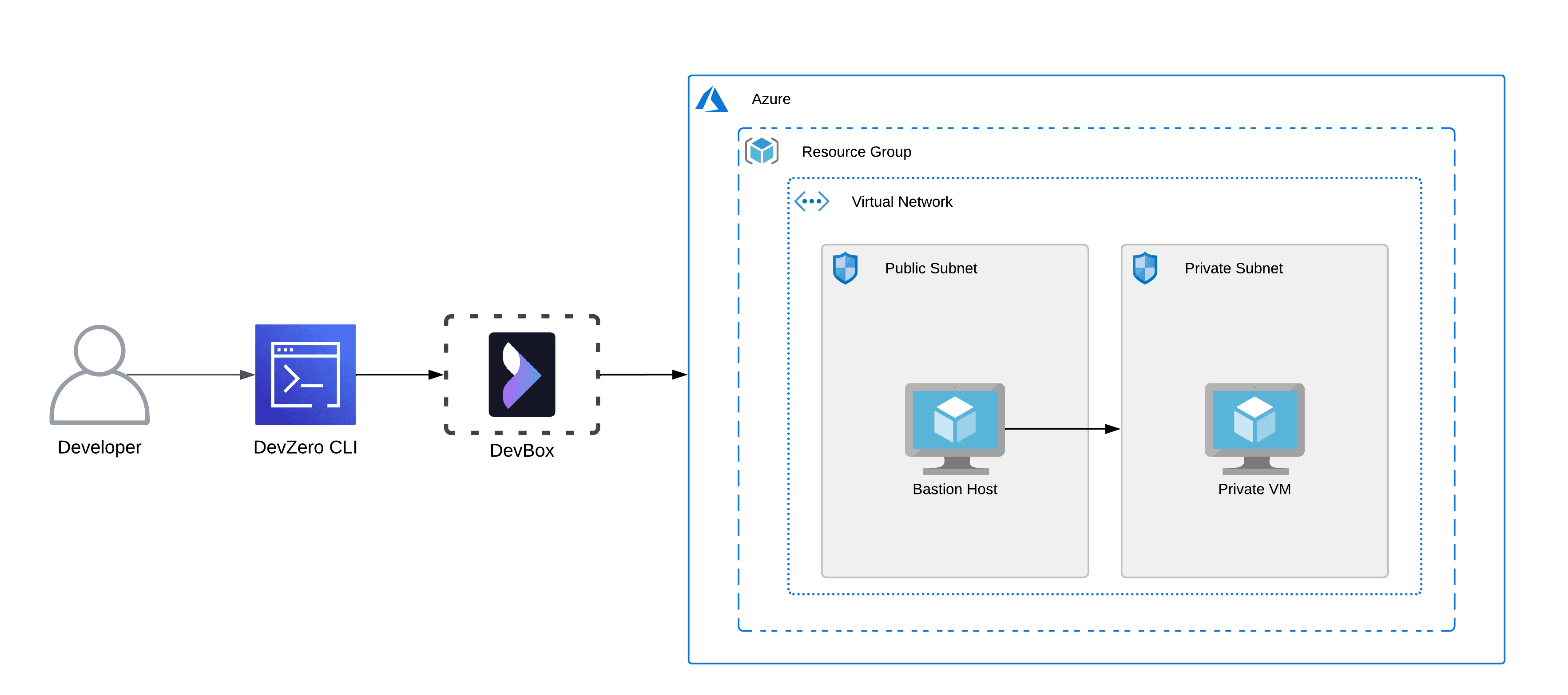Select the Resource Group cube icon
1568x695 pixels.
coord(762,150)
